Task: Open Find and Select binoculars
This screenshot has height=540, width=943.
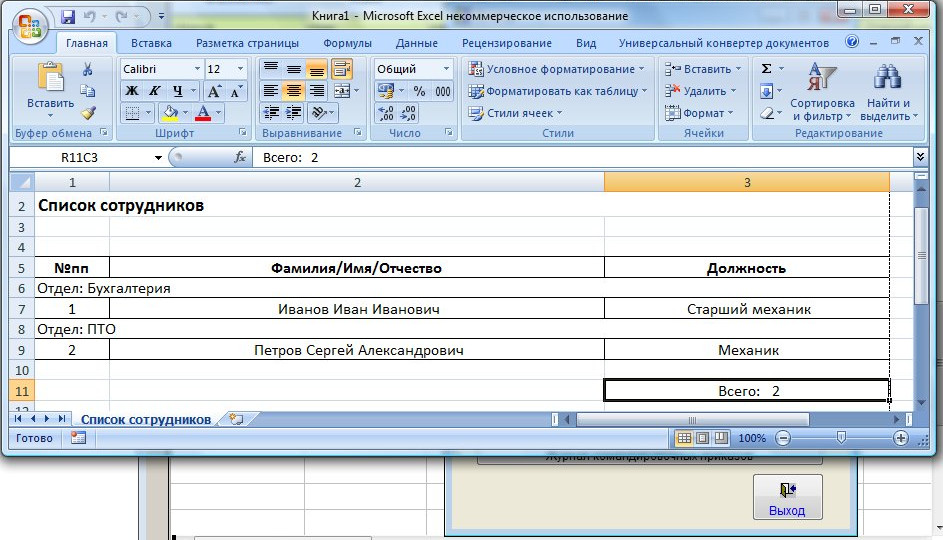Action: pos(888,92)
